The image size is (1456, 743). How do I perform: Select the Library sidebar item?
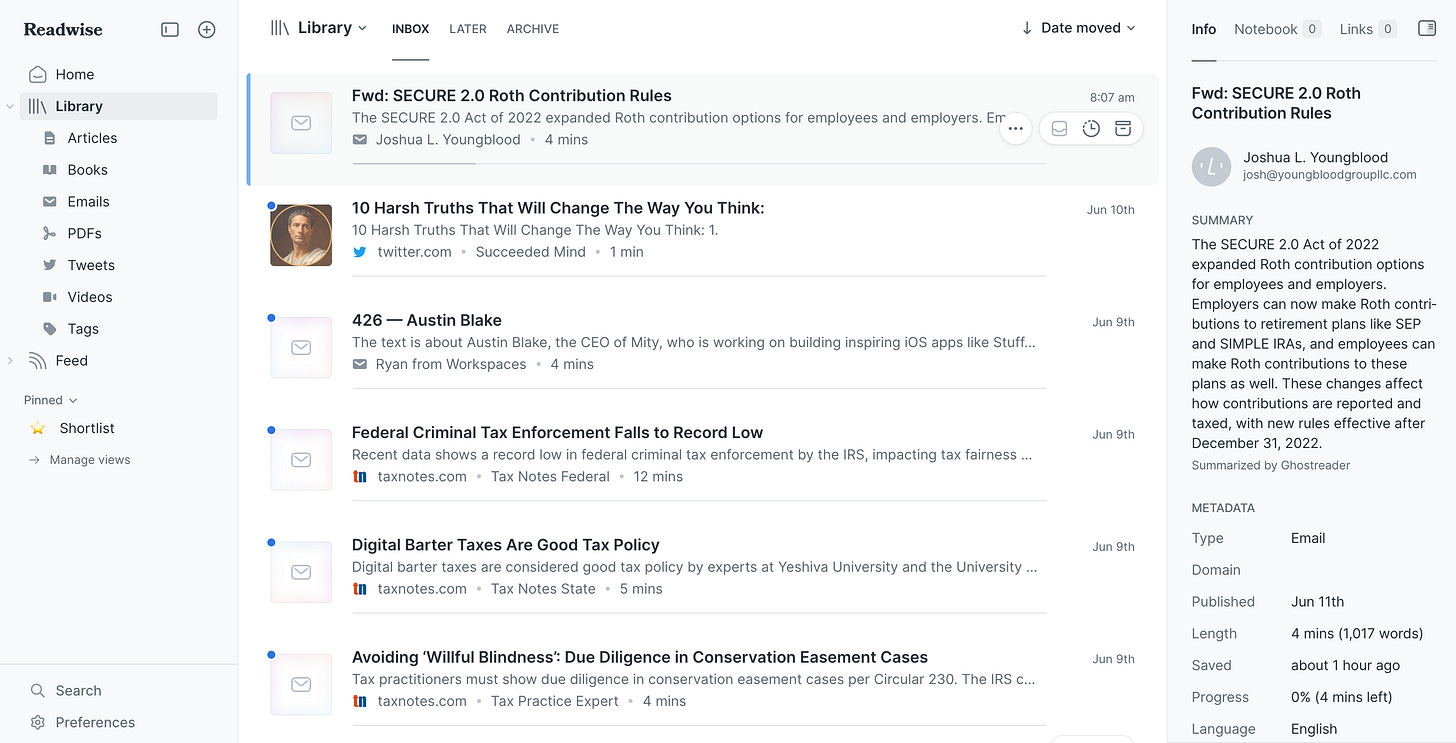pyautogui.click(x=119, y=106)
